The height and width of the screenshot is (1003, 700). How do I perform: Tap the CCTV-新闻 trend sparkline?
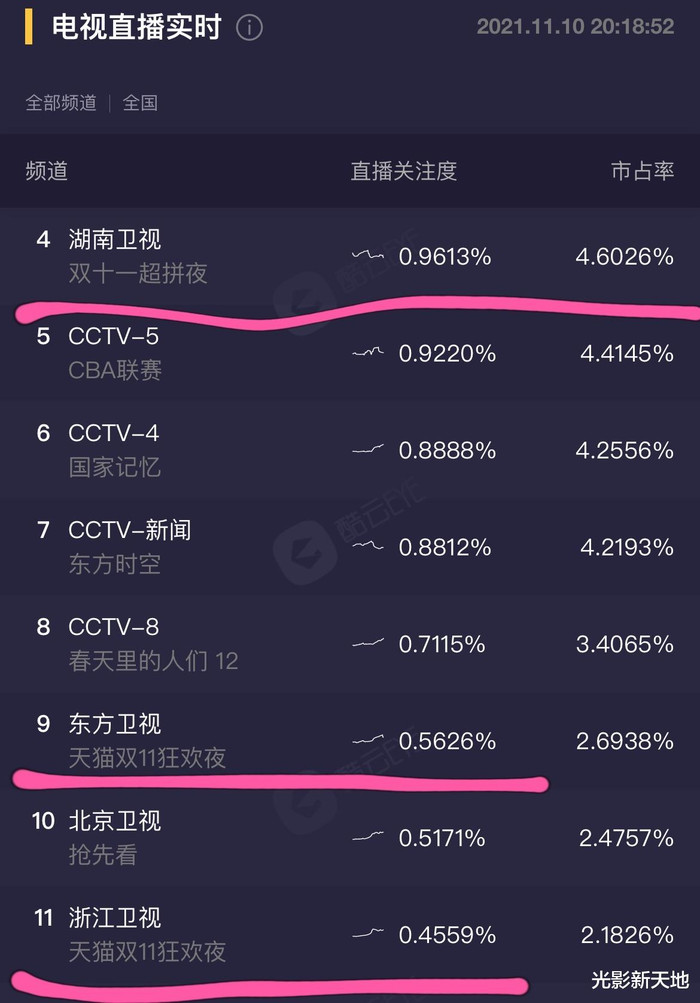368,546
